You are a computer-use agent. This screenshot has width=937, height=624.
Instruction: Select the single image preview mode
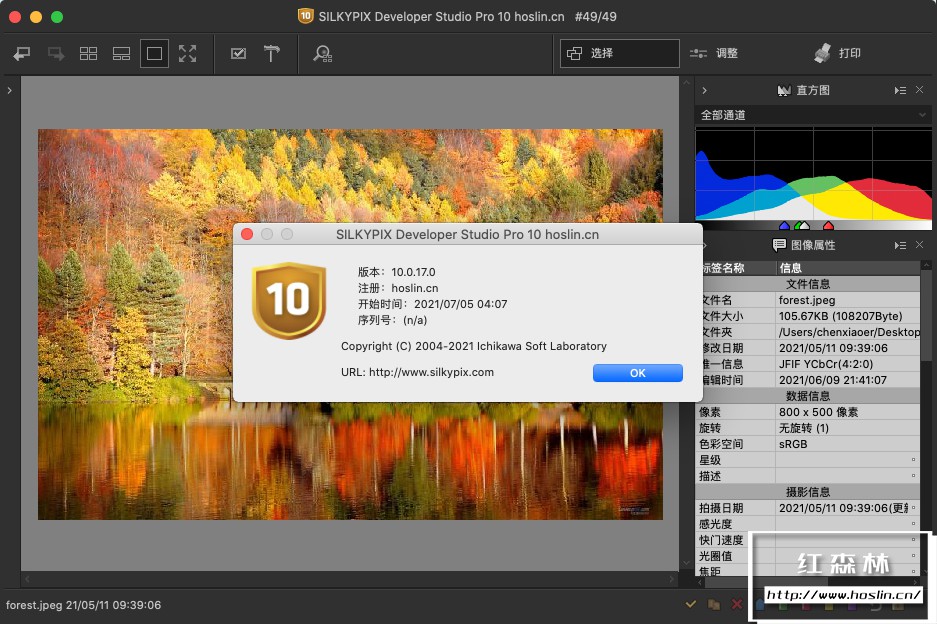[154, 54]
